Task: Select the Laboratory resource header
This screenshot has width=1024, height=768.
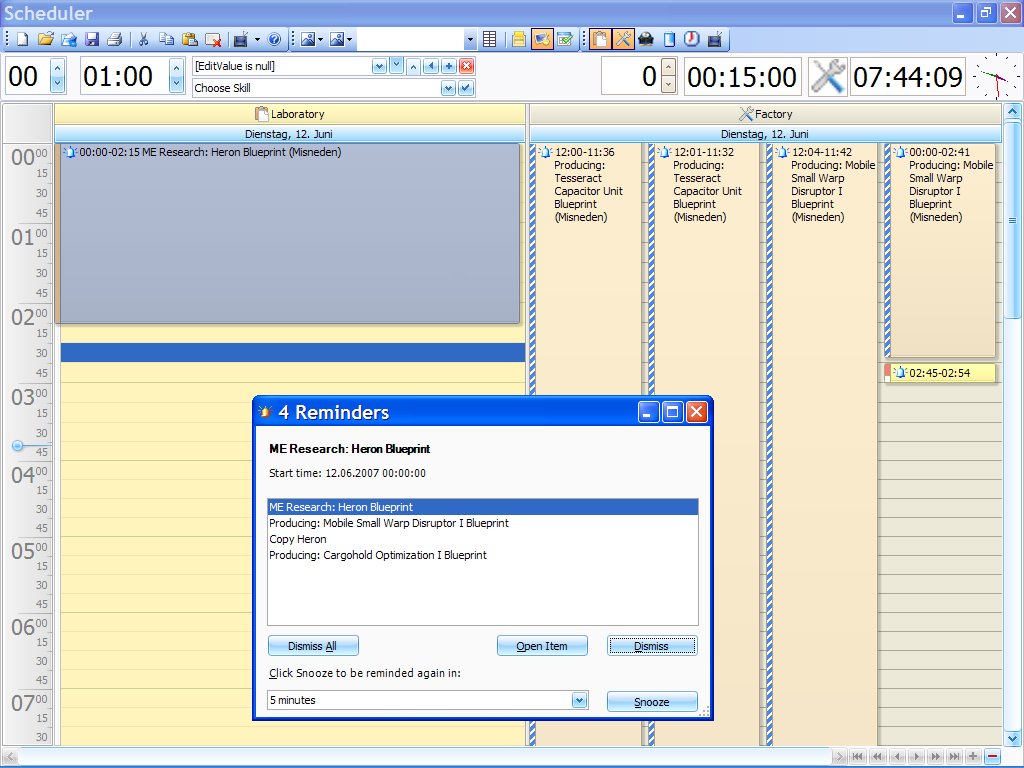Action: point(289,114)
